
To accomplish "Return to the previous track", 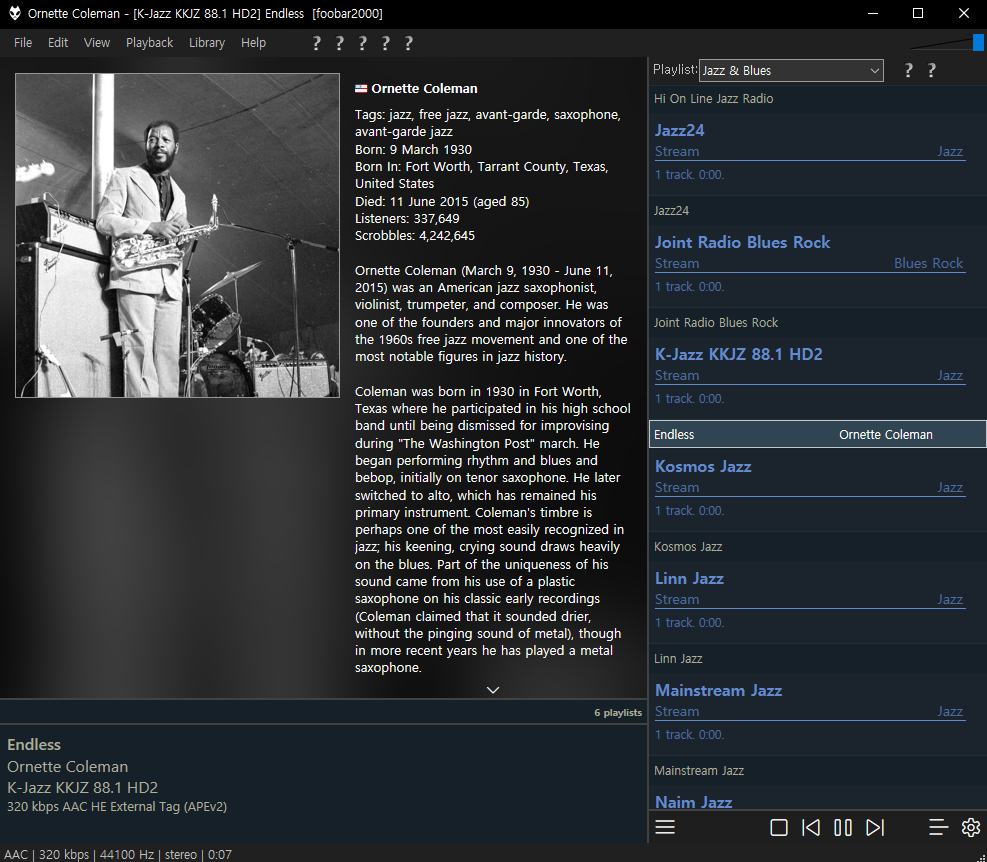I will click(810, 827).
